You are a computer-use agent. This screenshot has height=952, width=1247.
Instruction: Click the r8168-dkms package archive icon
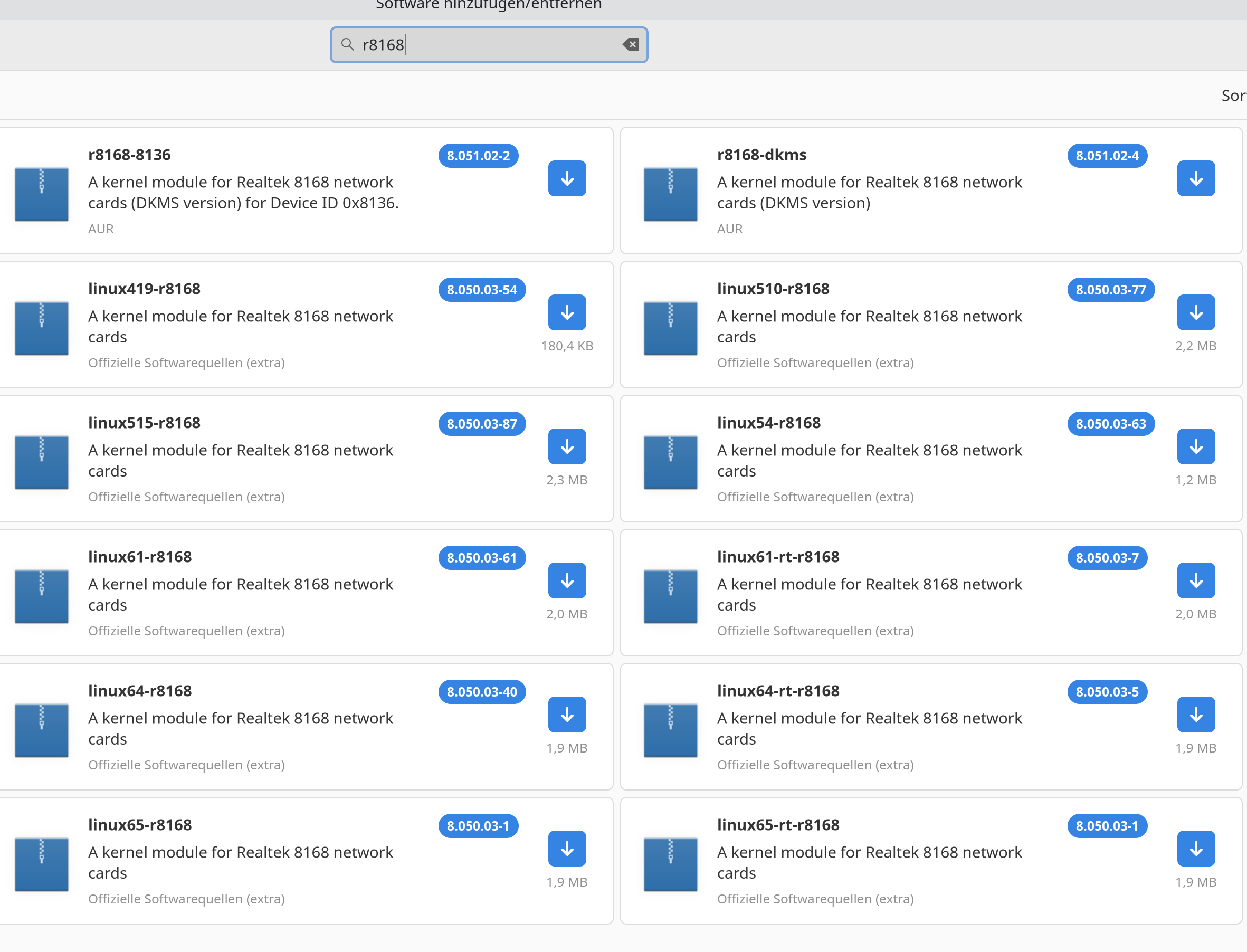(670, 194)
